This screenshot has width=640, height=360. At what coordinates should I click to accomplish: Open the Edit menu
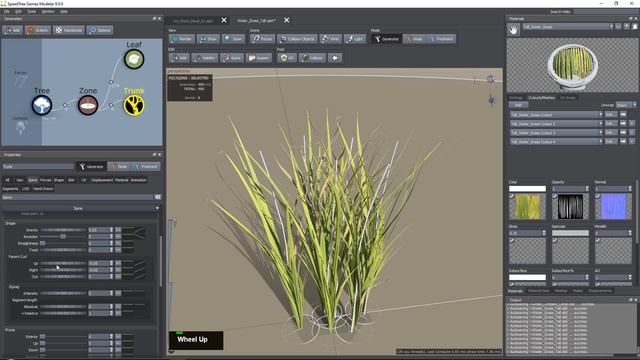(18, 11)
